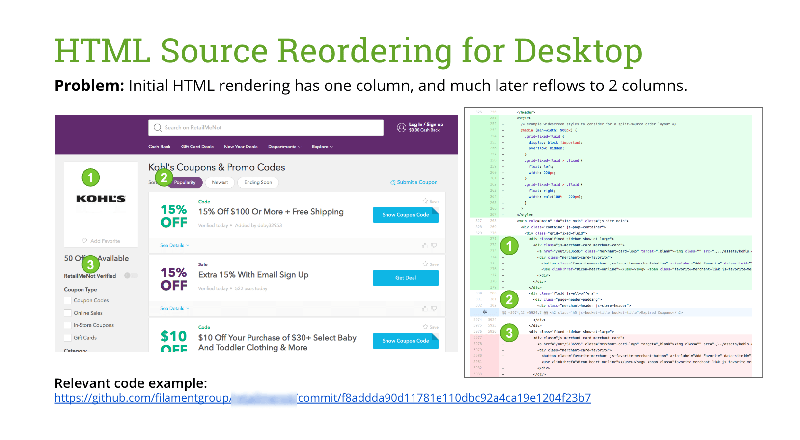This screenshot has width=800, height=440.
Task: Select the Newest sort tab
Action: (x=220, y=182)
